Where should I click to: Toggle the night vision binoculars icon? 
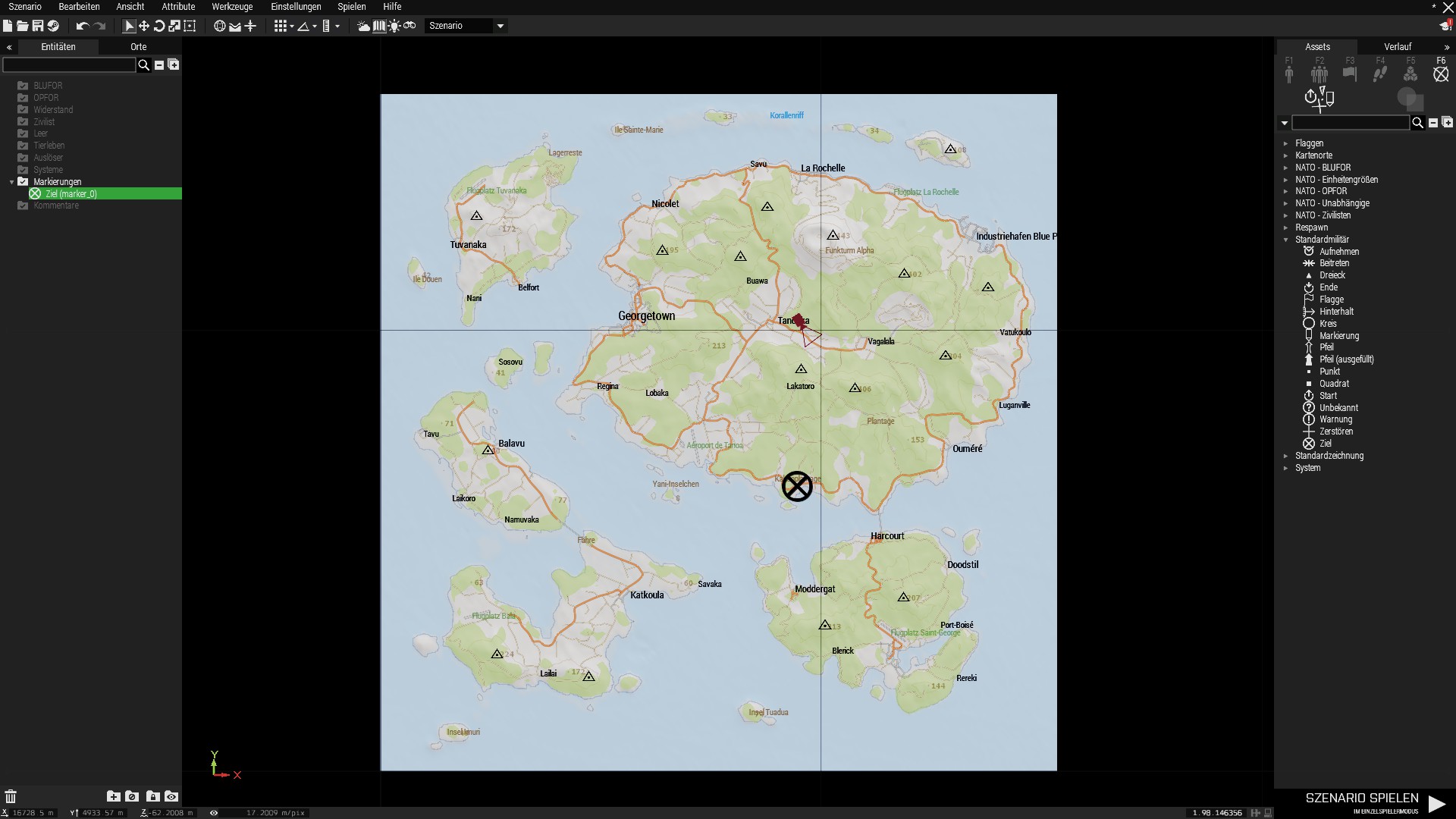[x=409, y=26]
